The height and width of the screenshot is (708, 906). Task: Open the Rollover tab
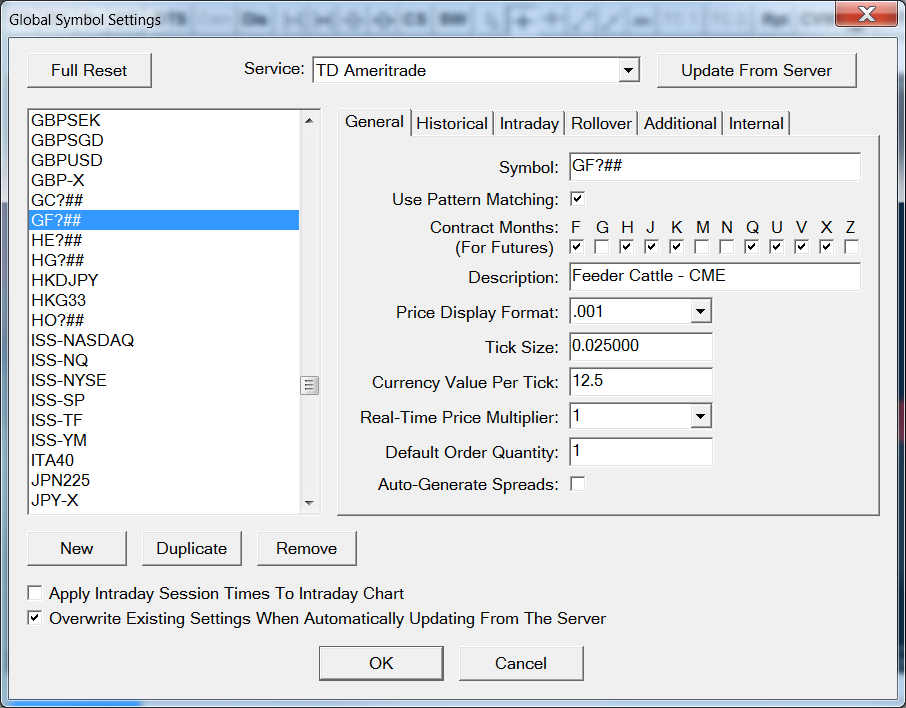coord(601,124)
